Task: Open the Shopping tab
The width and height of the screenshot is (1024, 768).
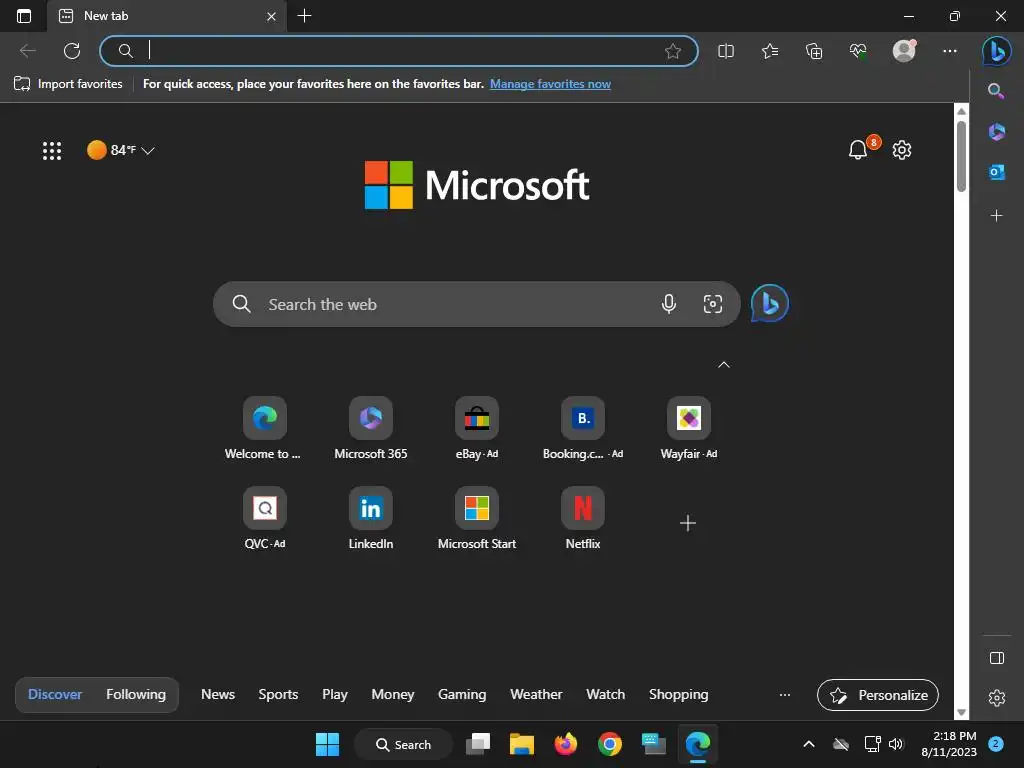Action: (679, 695)
